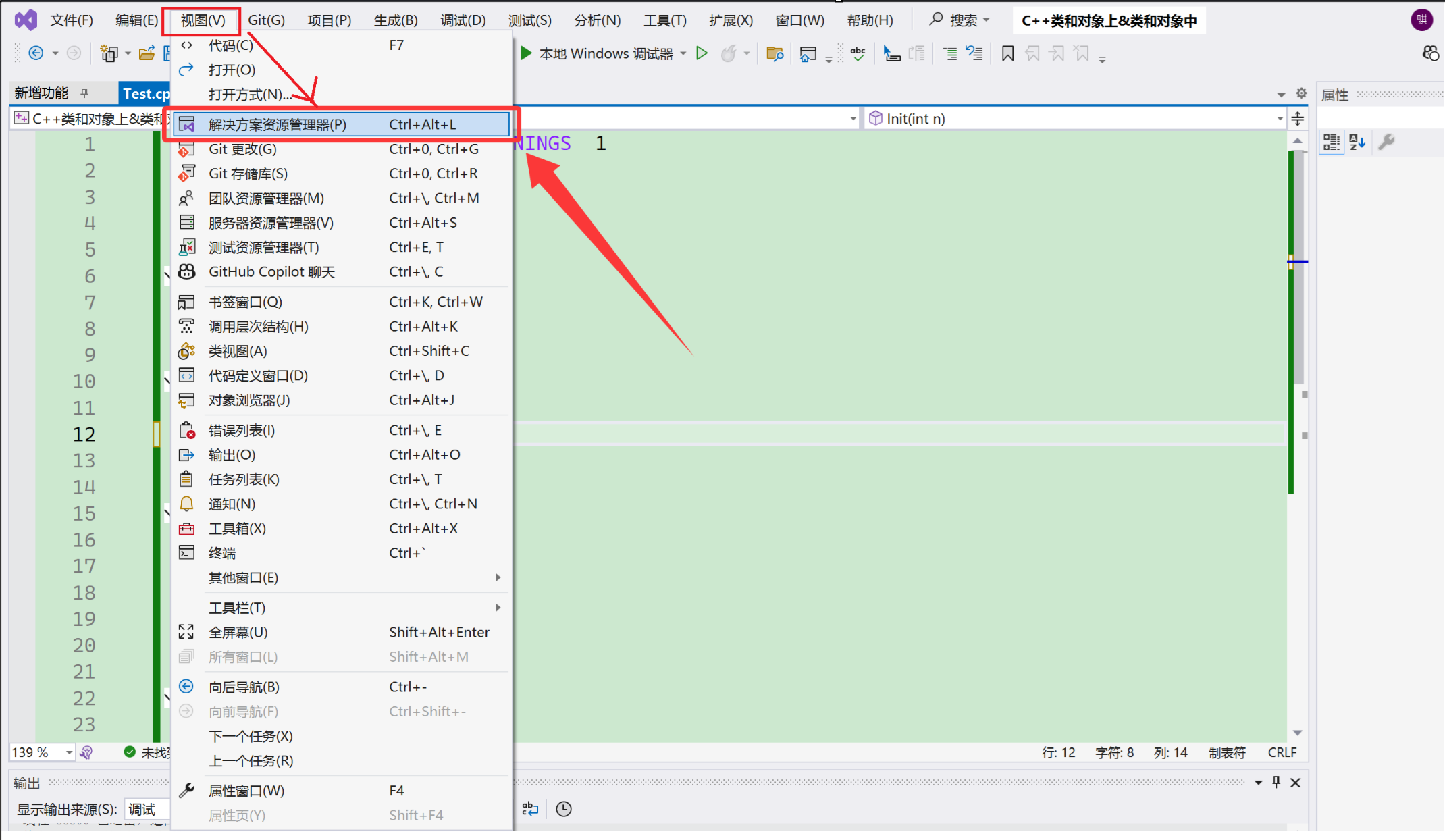Toggle word wrap icon in Output toolbar

(531, 809)
